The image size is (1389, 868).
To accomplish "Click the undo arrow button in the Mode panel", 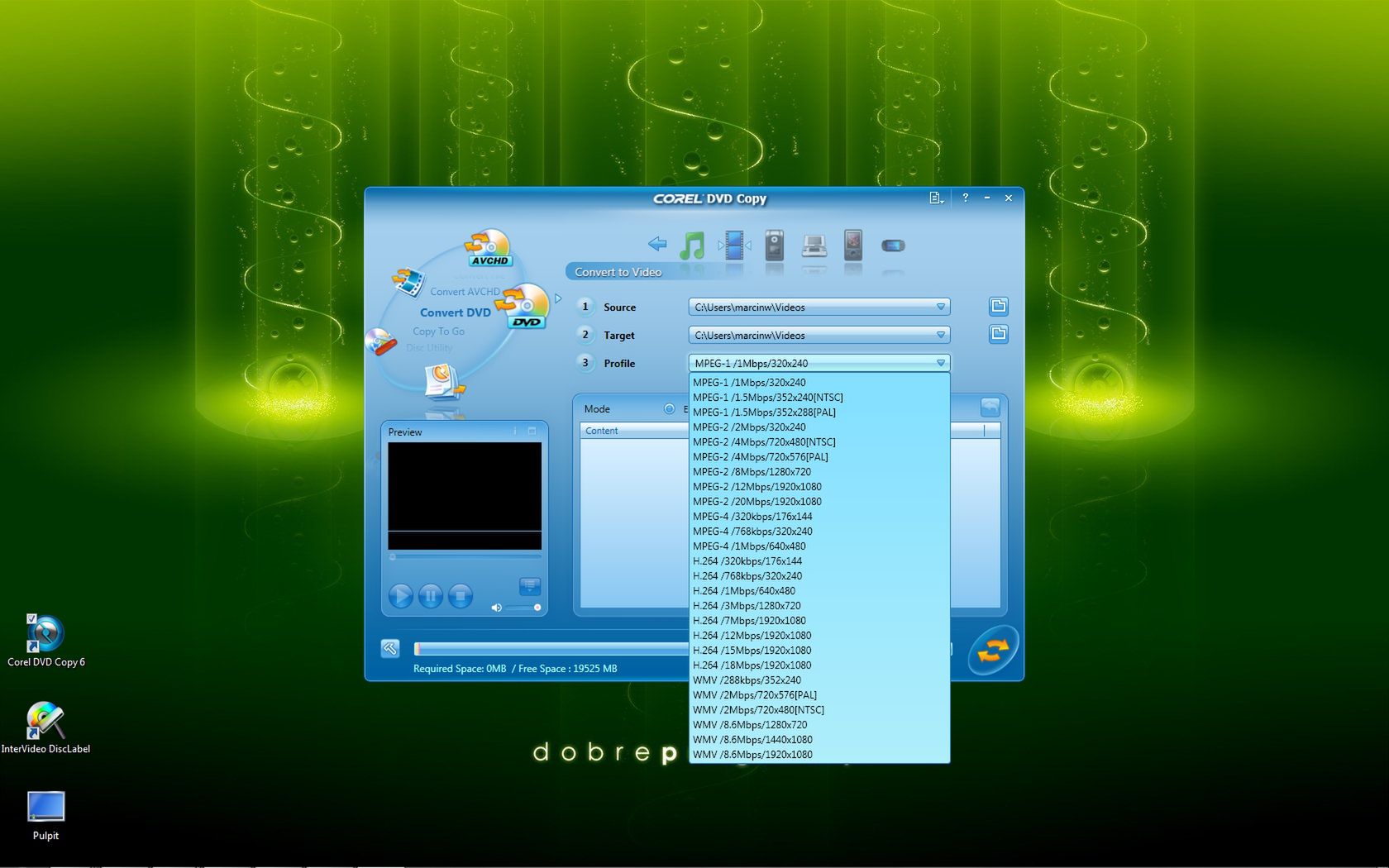I will (990, 408).
